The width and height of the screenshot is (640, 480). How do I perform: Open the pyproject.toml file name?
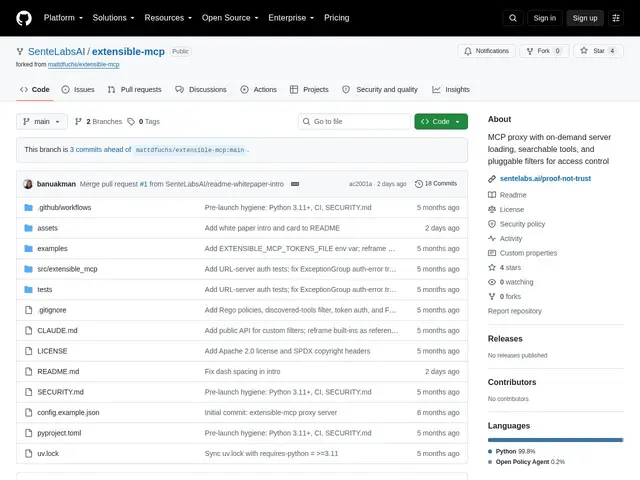(59, 433)
